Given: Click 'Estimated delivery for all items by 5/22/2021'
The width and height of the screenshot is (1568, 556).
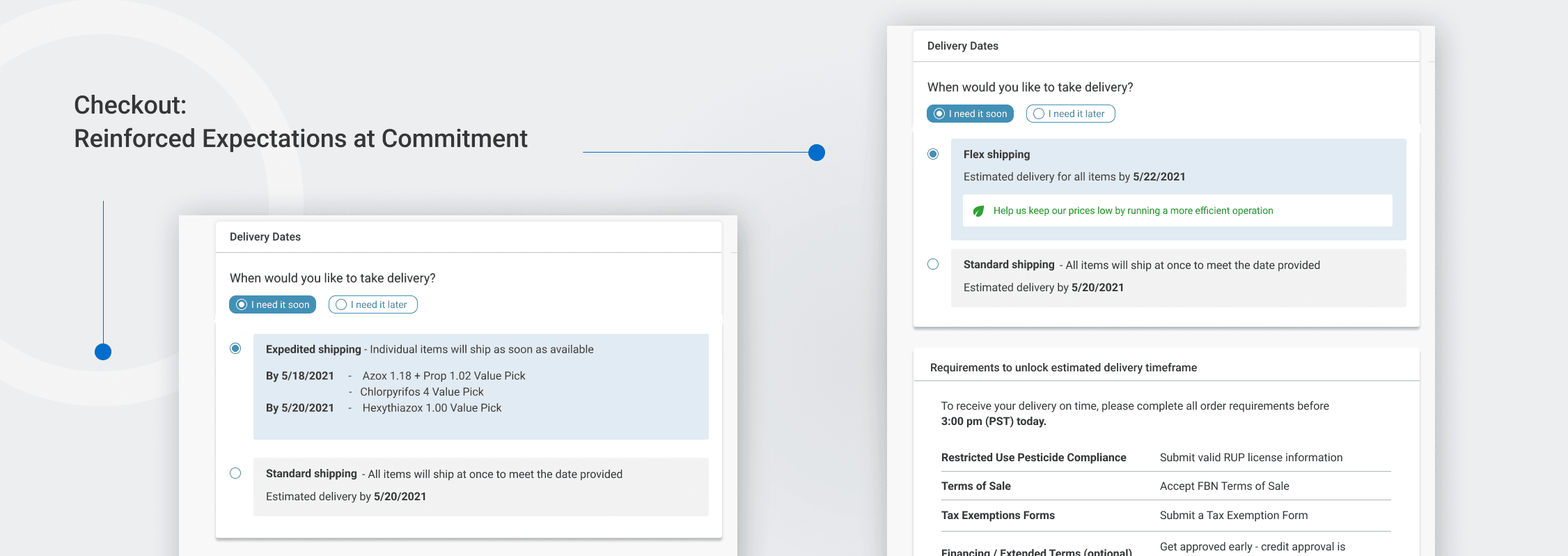Looking at the screenshot, I should click(1074, 176).
